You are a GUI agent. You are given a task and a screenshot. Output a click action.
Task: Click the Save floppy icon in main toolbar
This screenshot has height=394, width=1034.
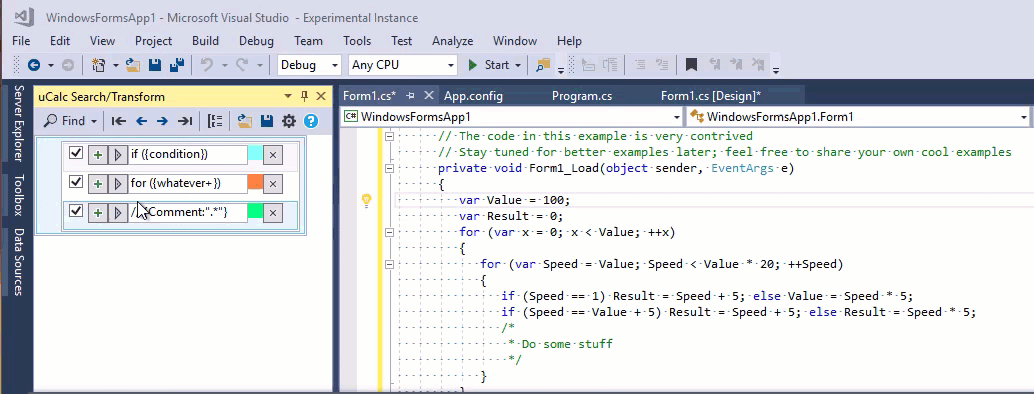[x=155, y=65]
